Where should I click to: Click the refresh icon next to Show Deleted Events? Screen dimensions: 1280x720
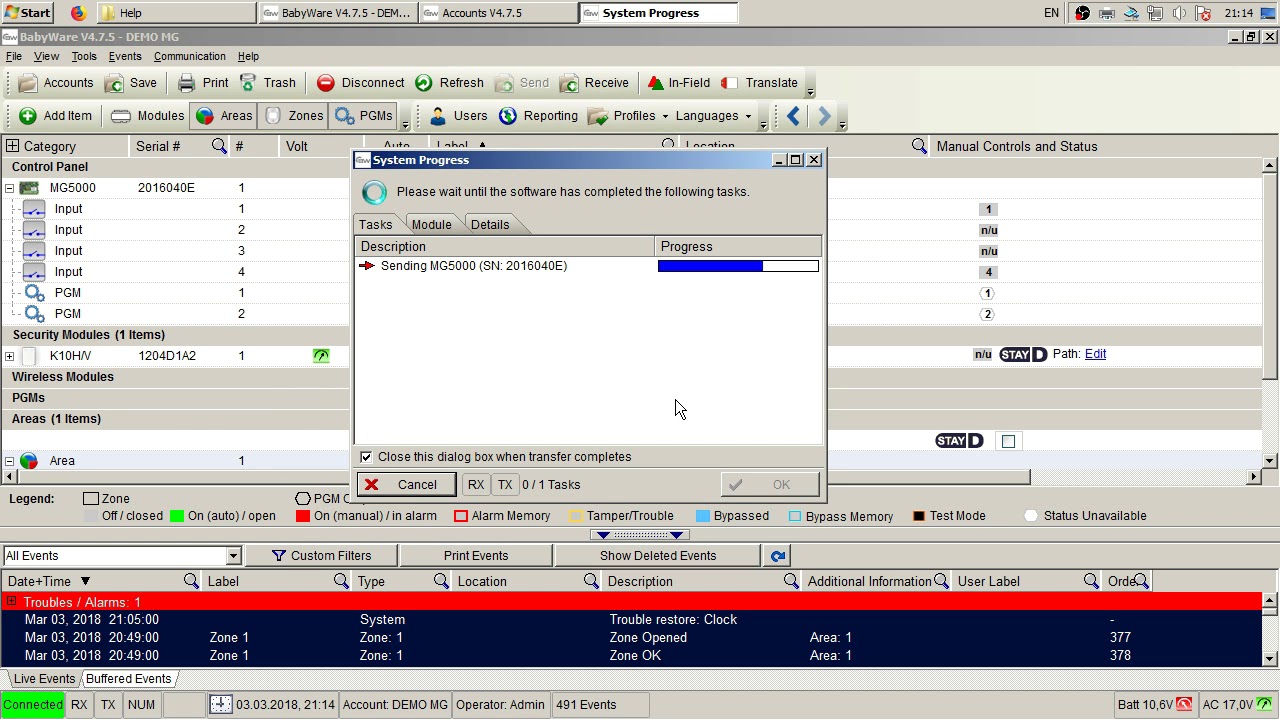(778, 556)
